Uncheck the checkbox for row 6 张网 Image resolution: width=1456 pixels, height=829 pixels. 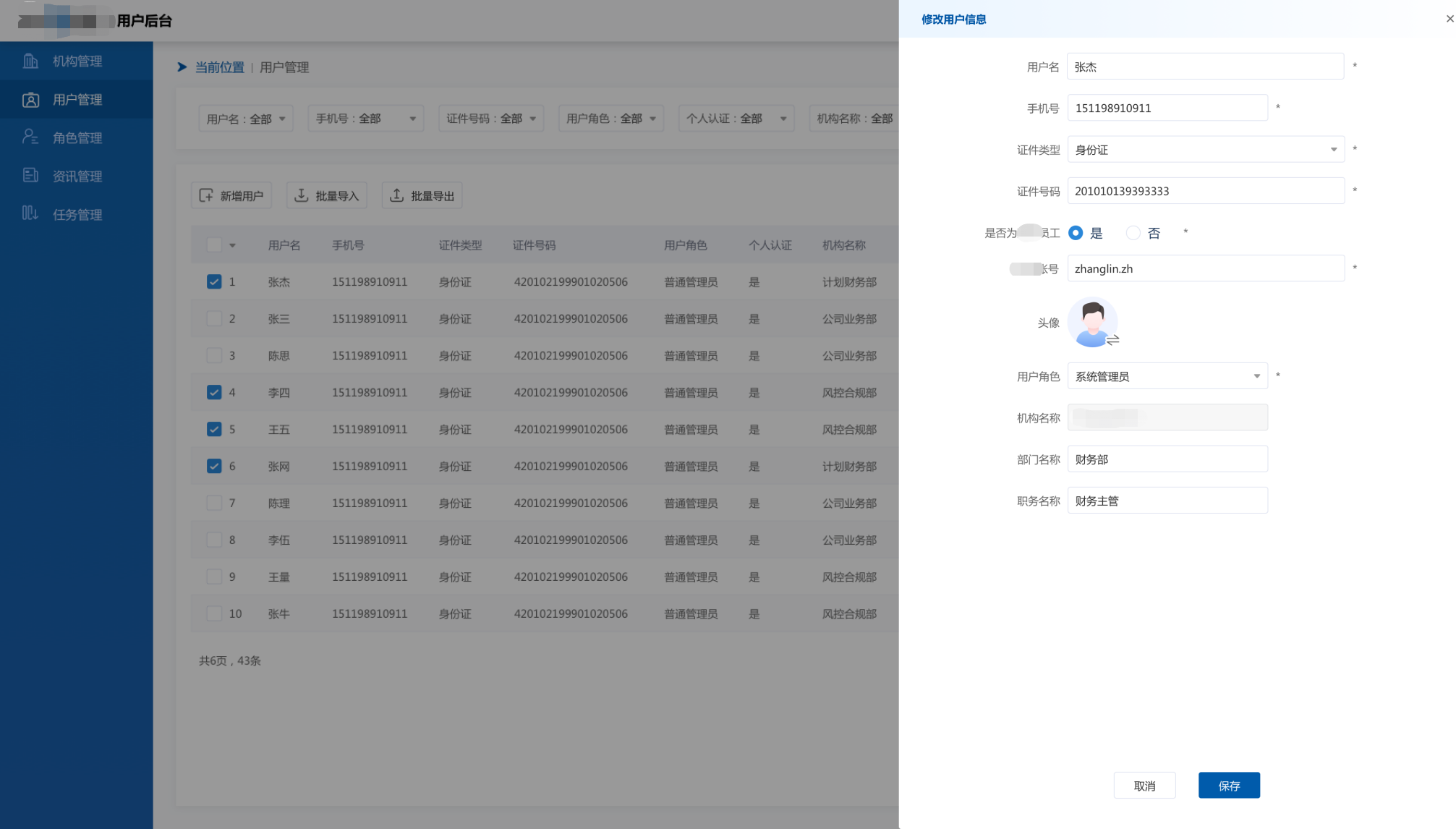[x=214, y=466]
